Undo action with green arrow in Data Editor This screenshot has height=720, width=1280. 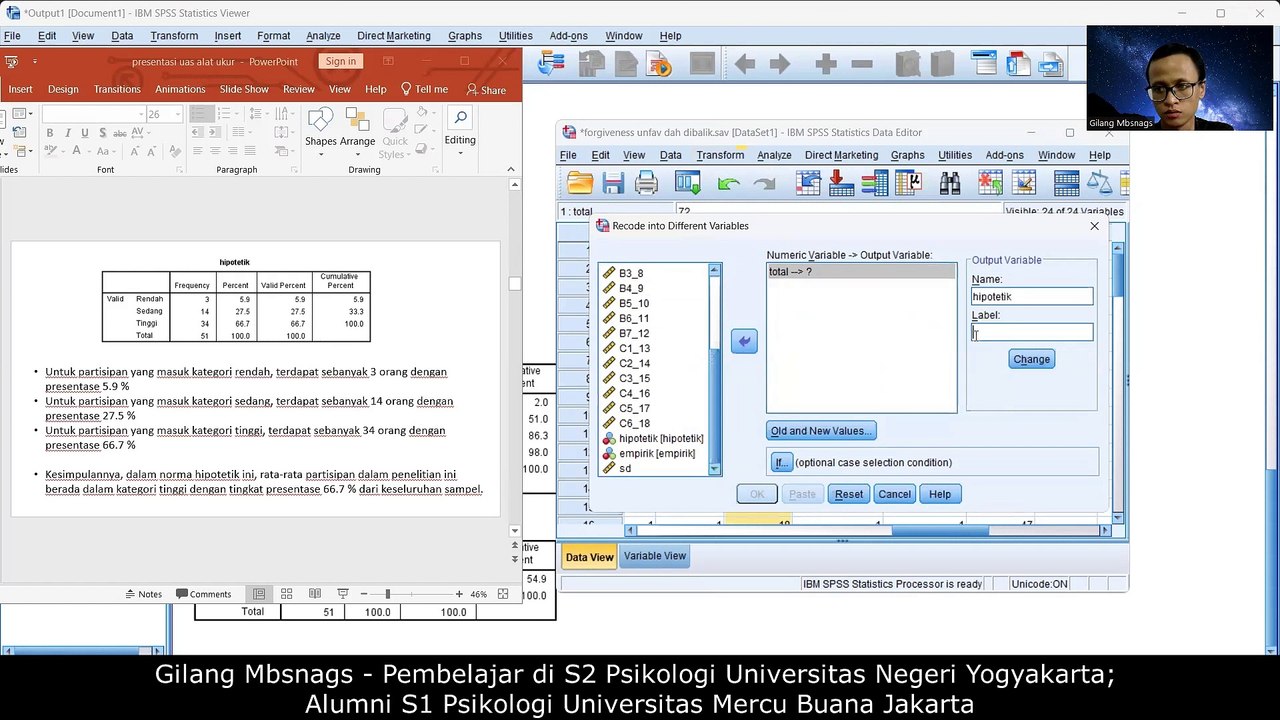728,183
